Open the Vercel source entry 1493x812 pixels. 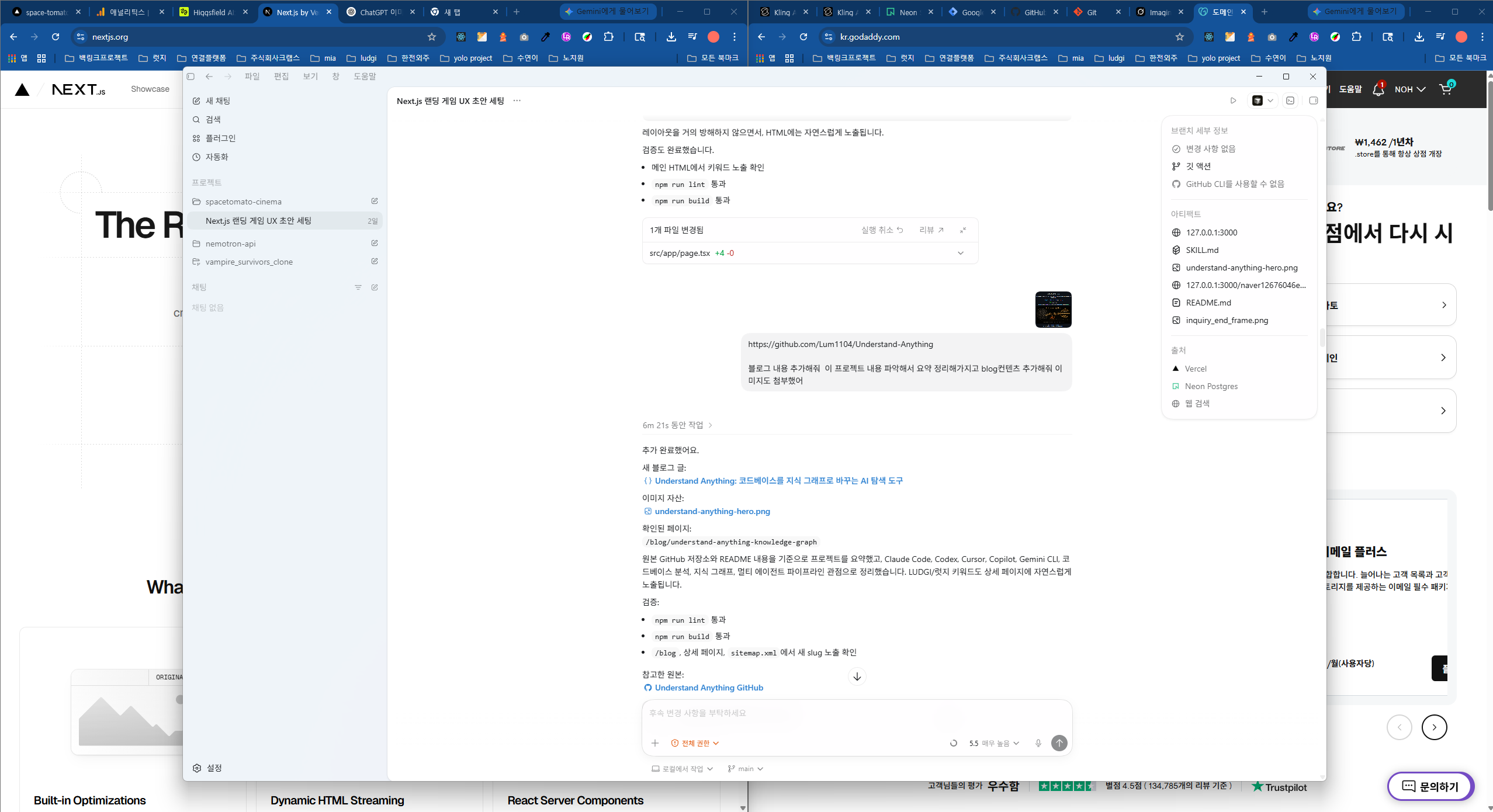coord(1189,369)
